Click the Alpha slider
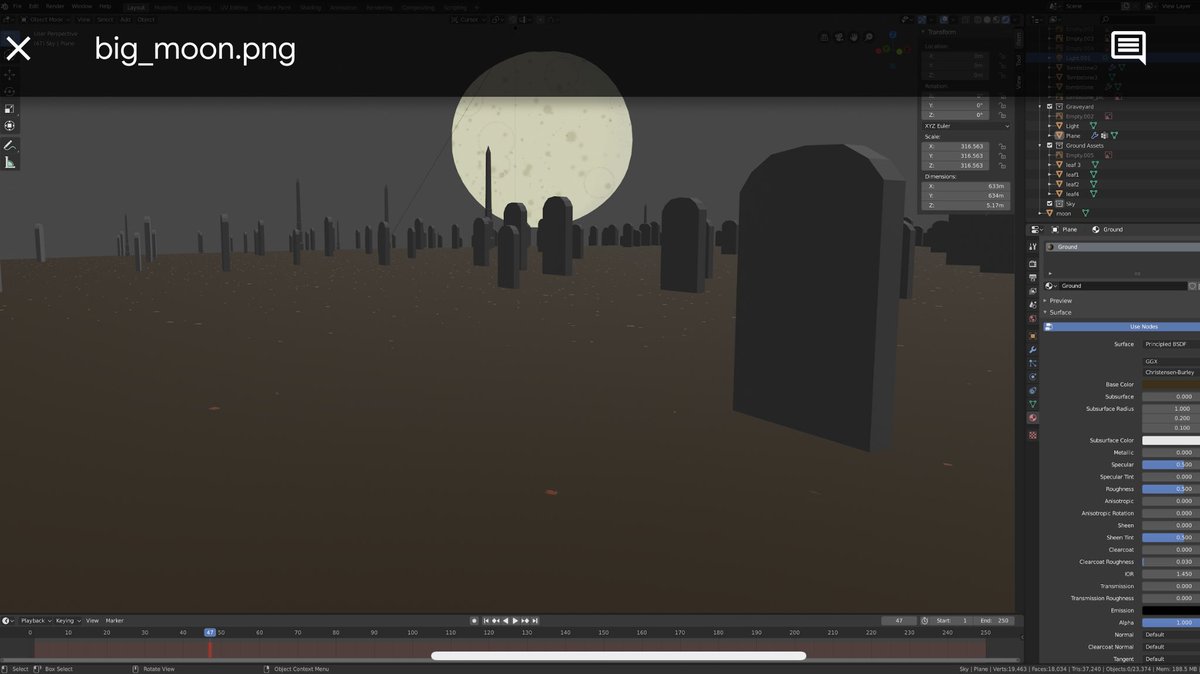The height and width of the screenshot is (674, 1200). 1171,622
